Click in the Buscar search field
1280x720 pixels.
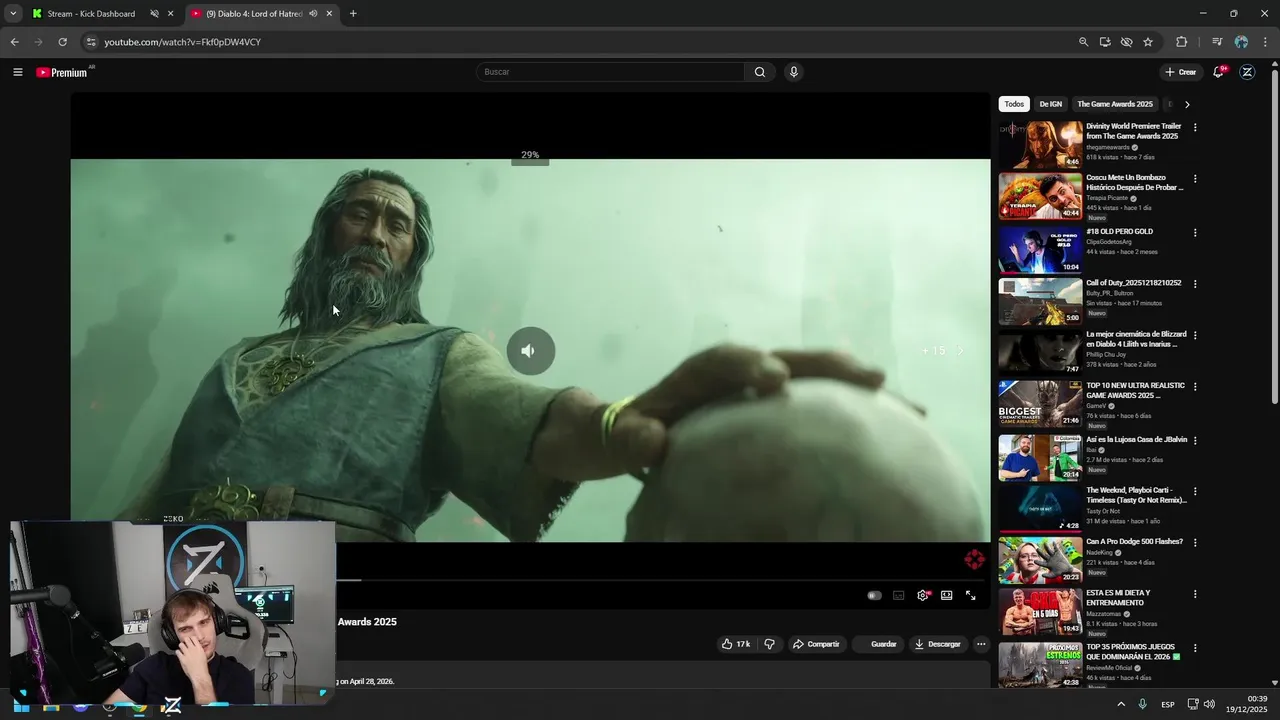click(610, 72)
